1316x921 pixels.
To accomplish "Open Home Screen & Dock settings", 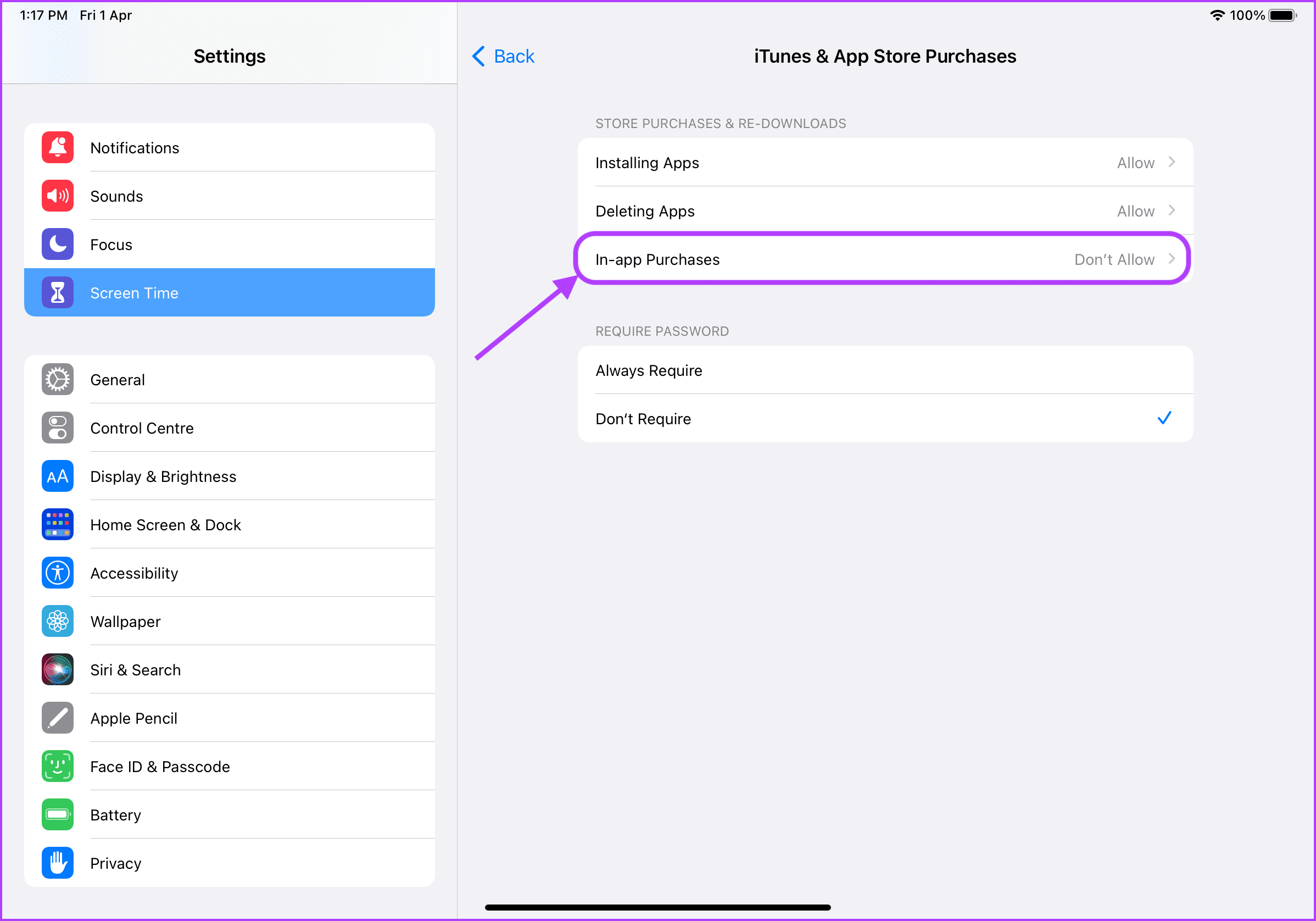I will (x=229, y=524).
